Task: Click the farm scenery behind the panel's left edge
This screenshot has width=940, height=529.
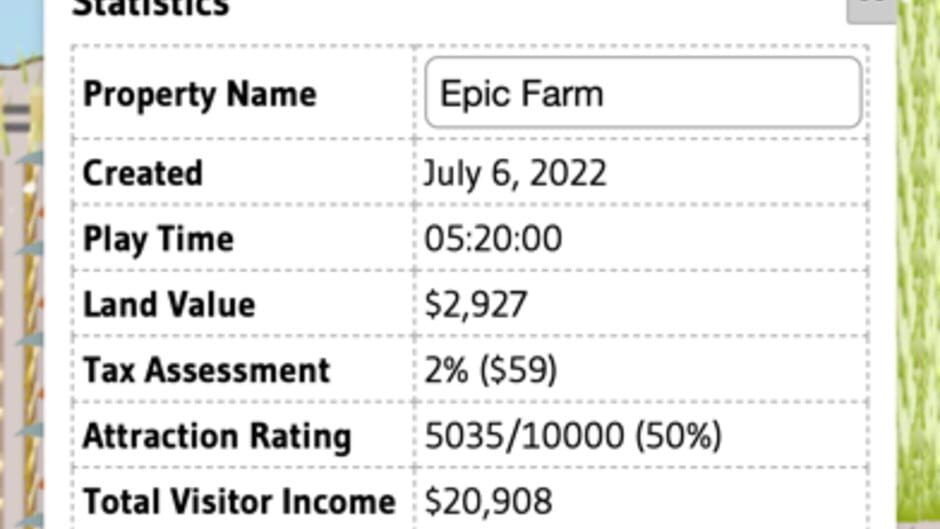Action: 21,300
